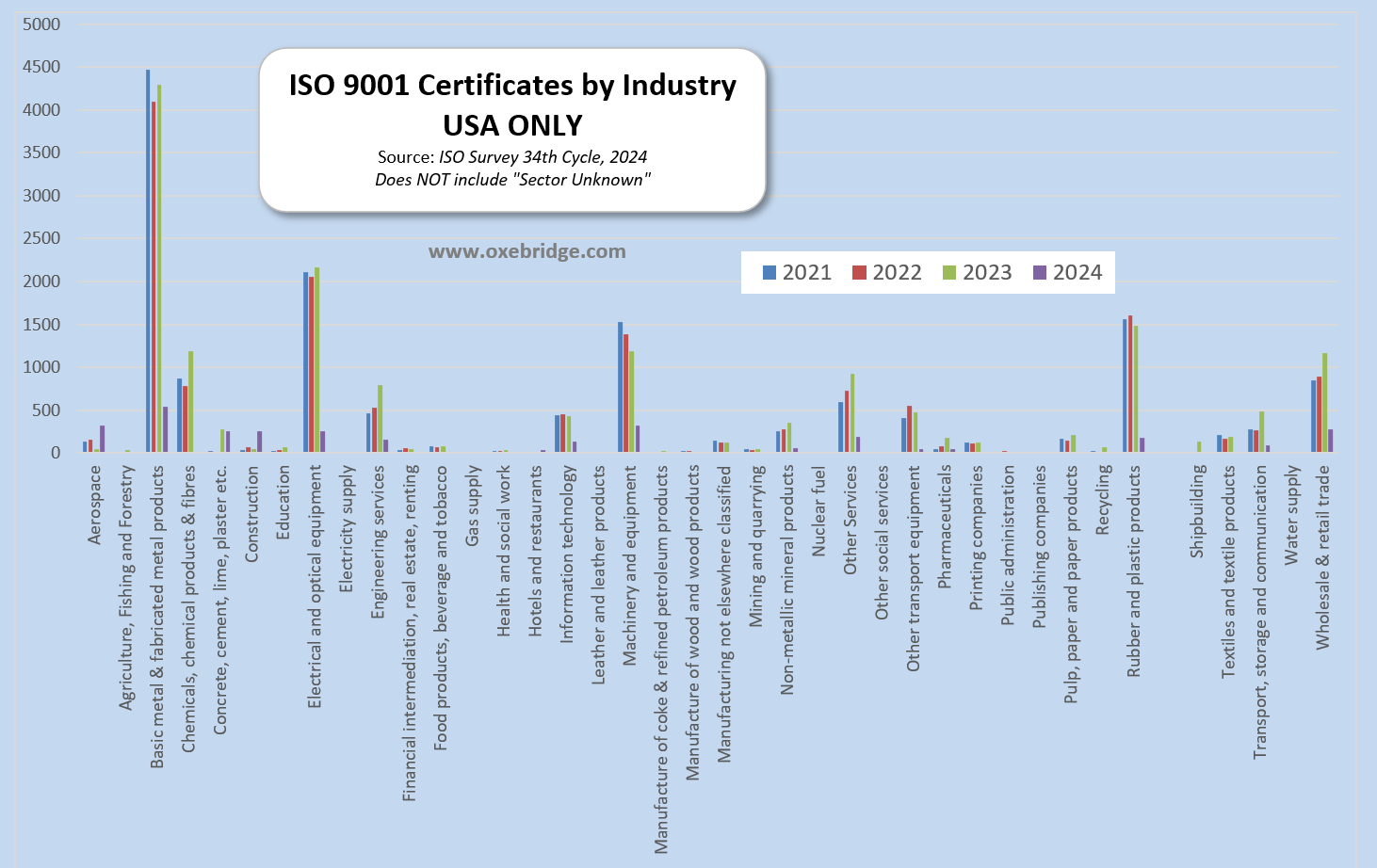Click the green 2023 legend swatch
The width and height of the screenshot is (1377, 868).
(949, 273)
